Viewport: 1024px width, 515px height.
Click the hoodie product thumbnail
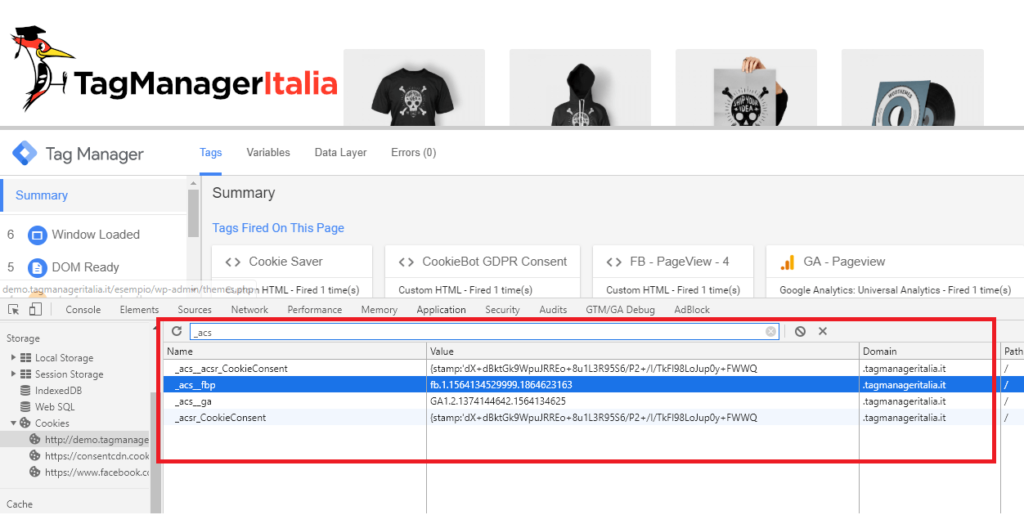(580, 87)
